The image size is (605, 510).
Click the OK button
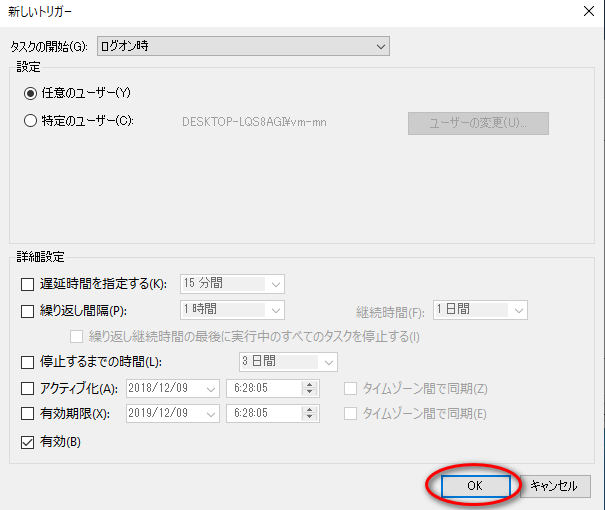474,486
